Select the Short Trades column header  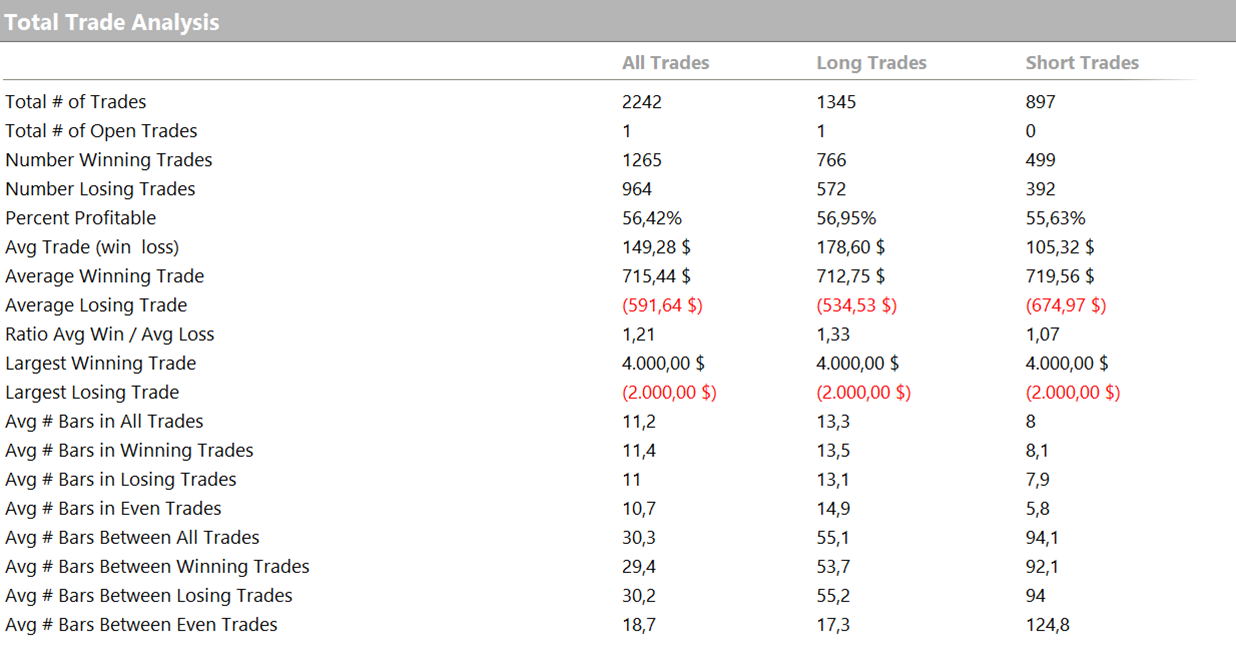point(1082,63)
